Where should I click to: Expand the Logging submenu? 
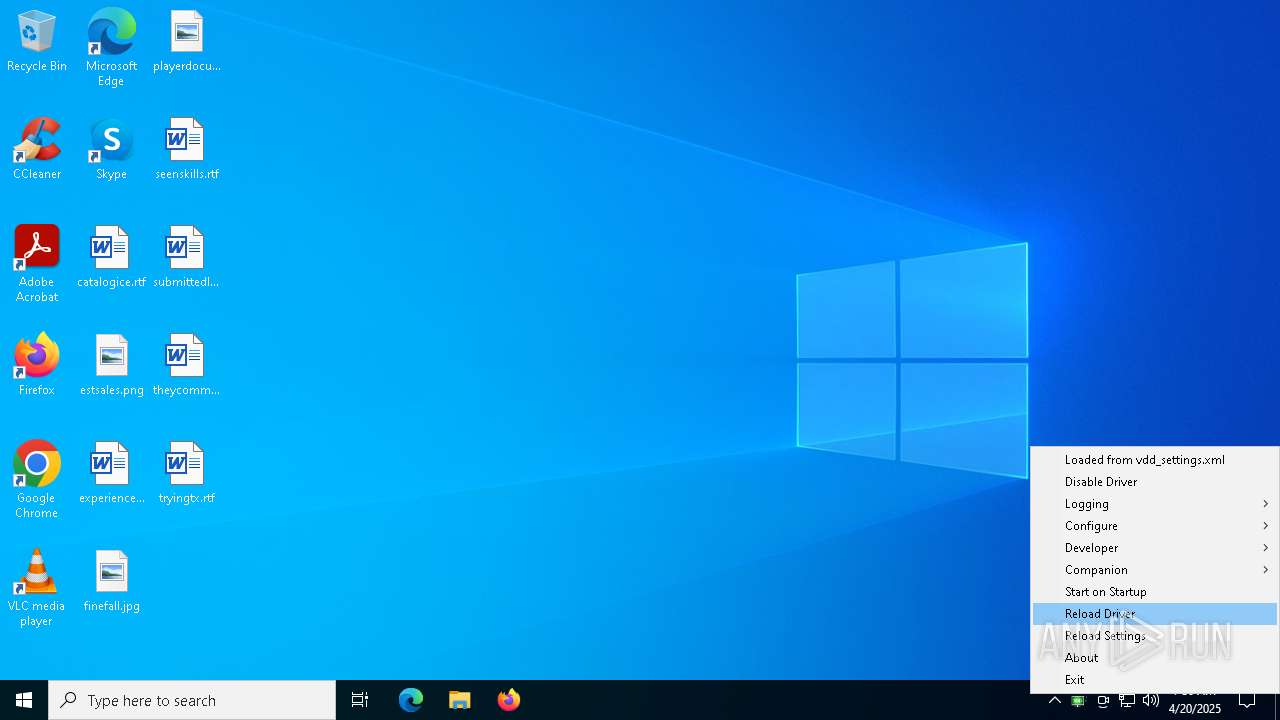click(1155, 504)
